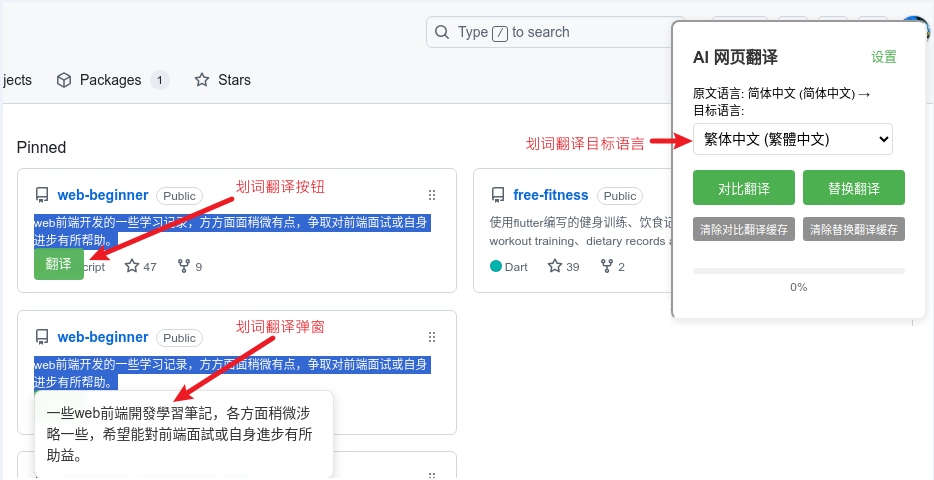Grab drag handle on second web-beginner card
The image size is (934, 480).
point(432,337)
